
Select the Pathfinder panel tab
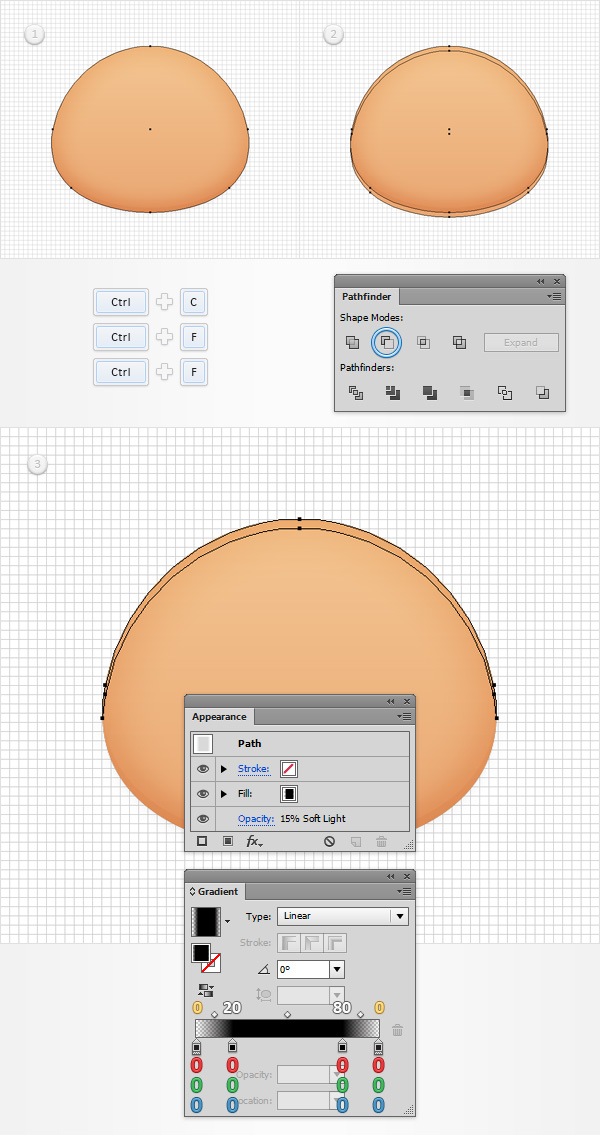(x=367, y=297)
